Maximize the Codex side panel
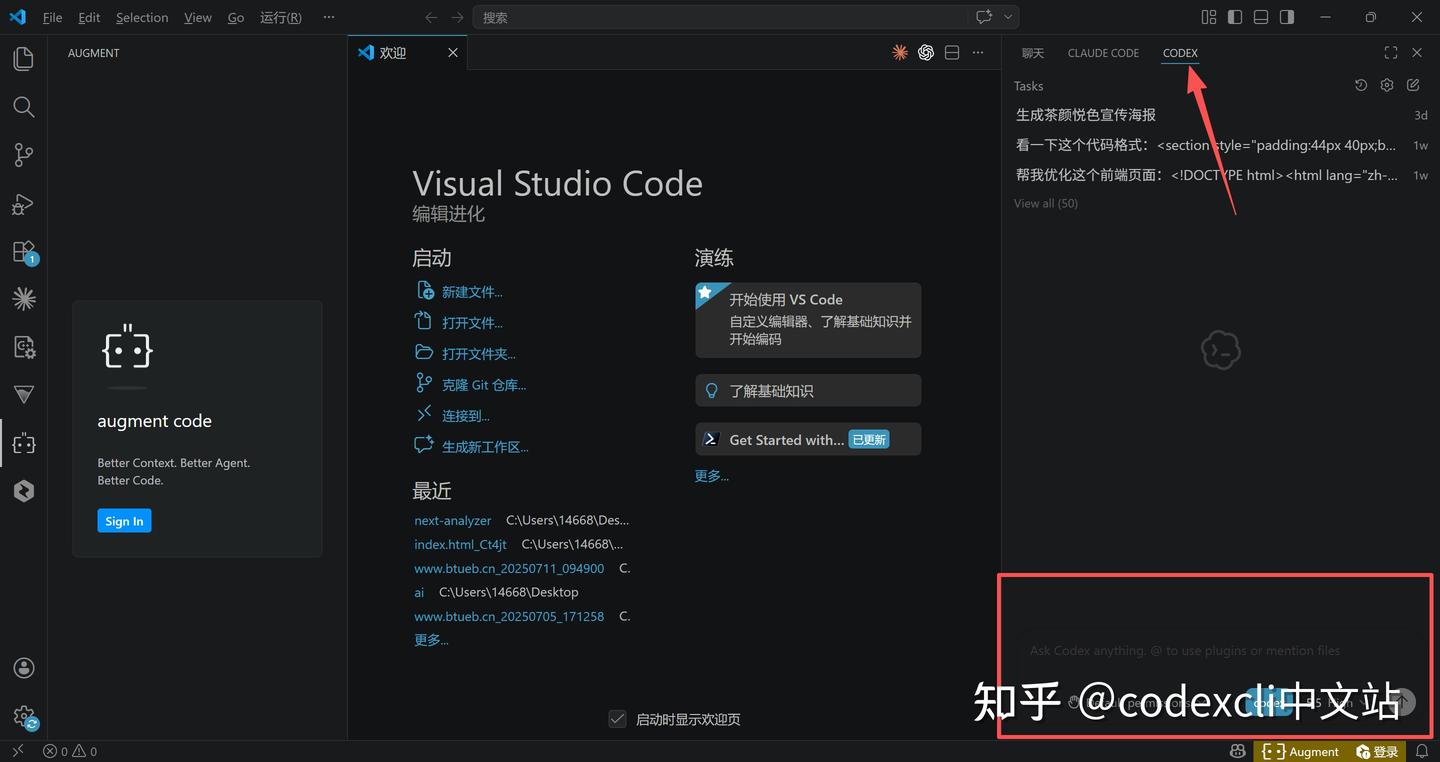The width and height of the screenshot is (1440, 762). pos(1391,53)
